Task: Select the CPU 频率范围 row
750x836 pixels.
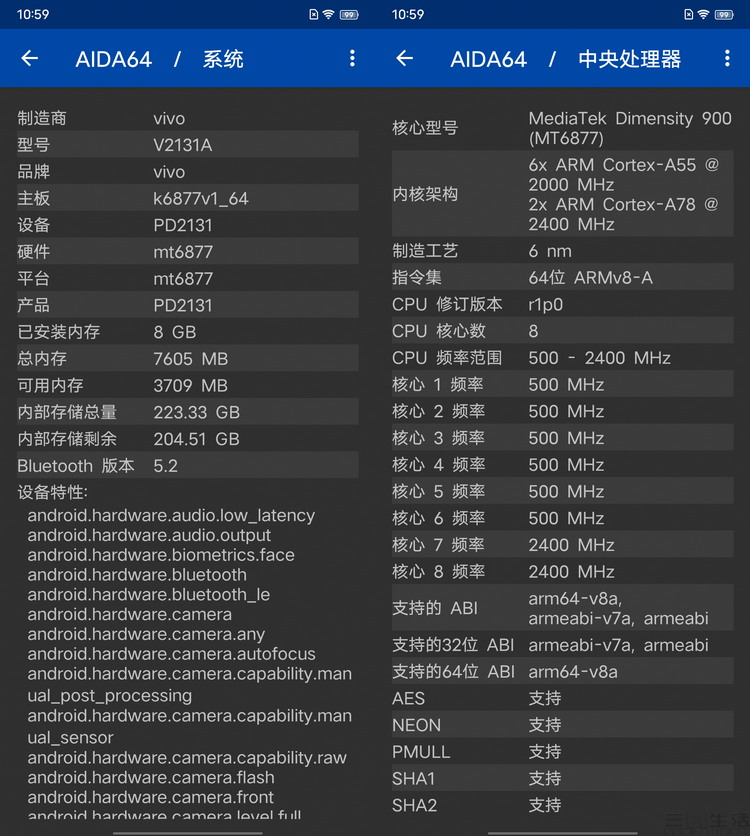Action: pos(562,357)
